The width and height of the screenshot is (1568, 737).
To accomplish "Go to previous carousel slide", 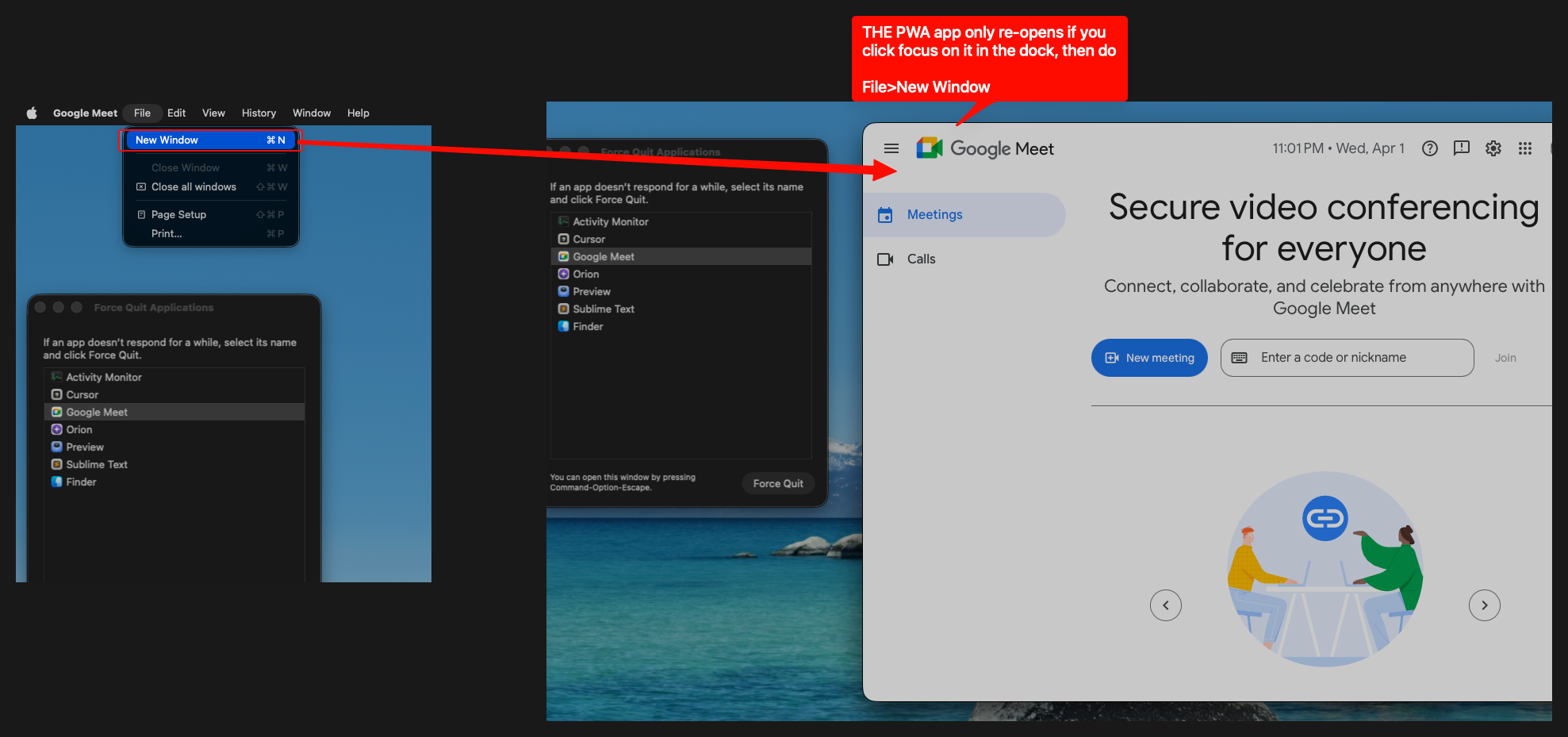I will (x=1165, y=605).
